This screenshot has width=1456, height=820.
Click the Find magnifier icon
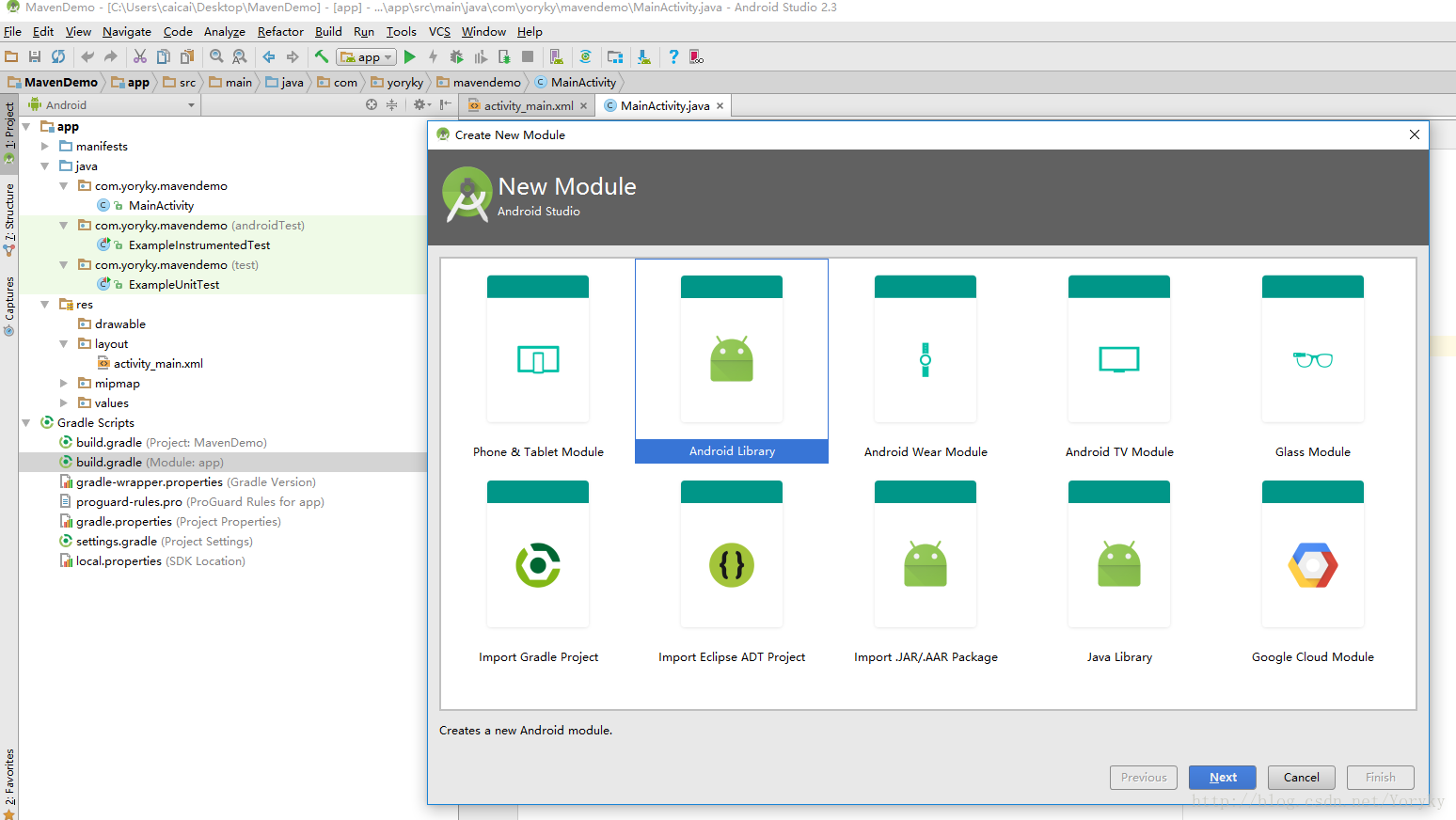(216, 56)
